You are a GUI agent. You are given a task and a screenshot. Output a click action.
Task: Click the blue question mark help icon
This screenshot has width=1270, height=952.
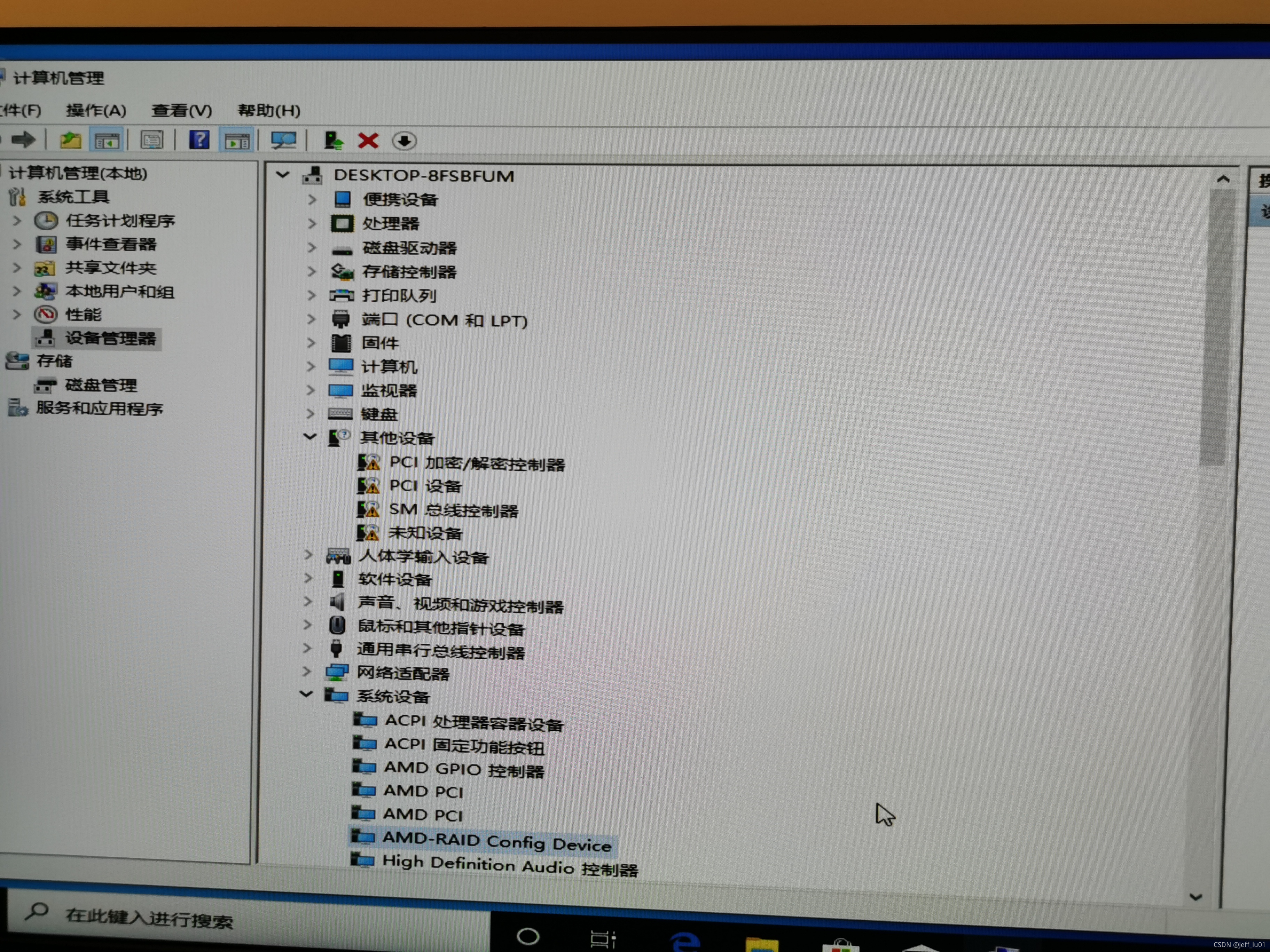tap(199, 140)
